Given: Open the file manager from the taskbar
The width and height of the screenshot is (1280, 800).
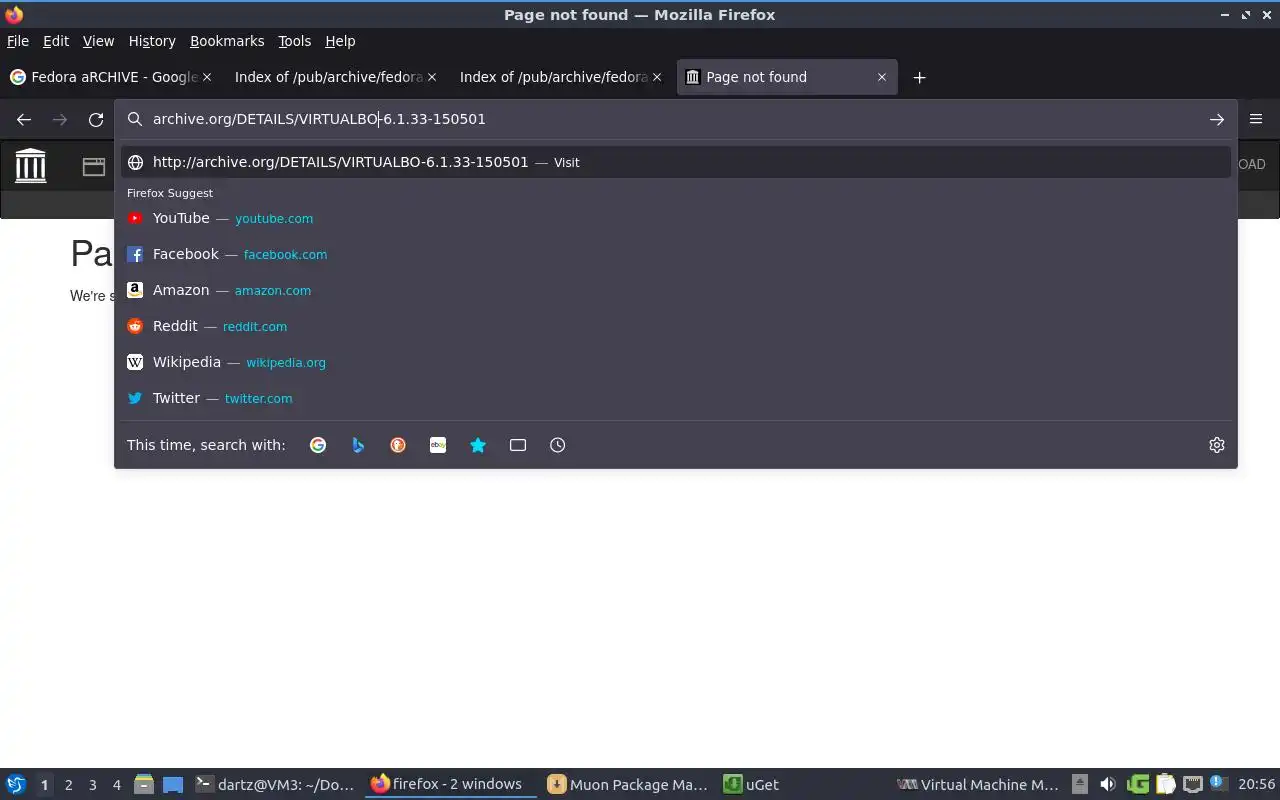Looking at the screenshot, I should 144,785.
